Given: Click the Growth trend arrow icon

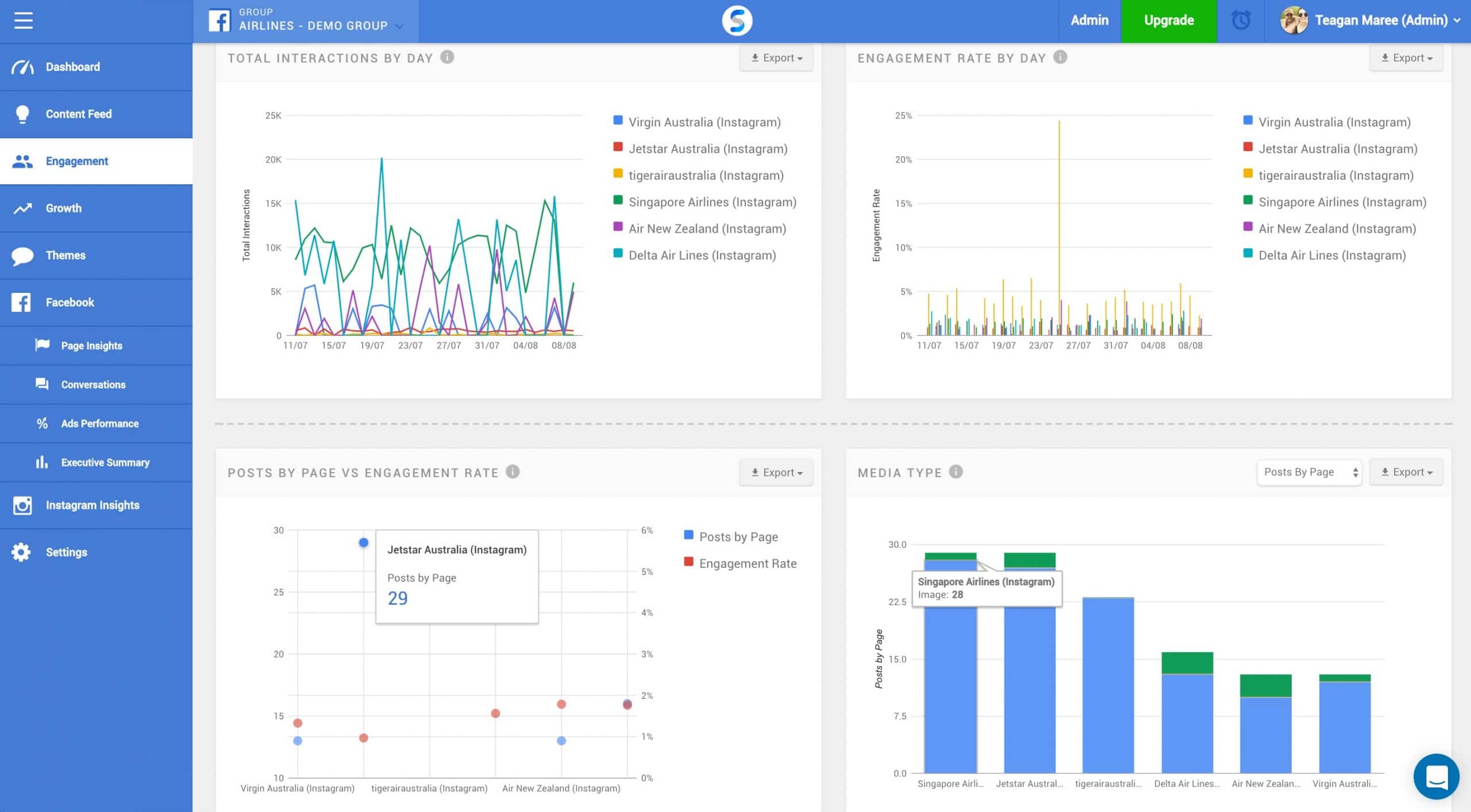Looking at the screenshot, I should tap(22, 208).
